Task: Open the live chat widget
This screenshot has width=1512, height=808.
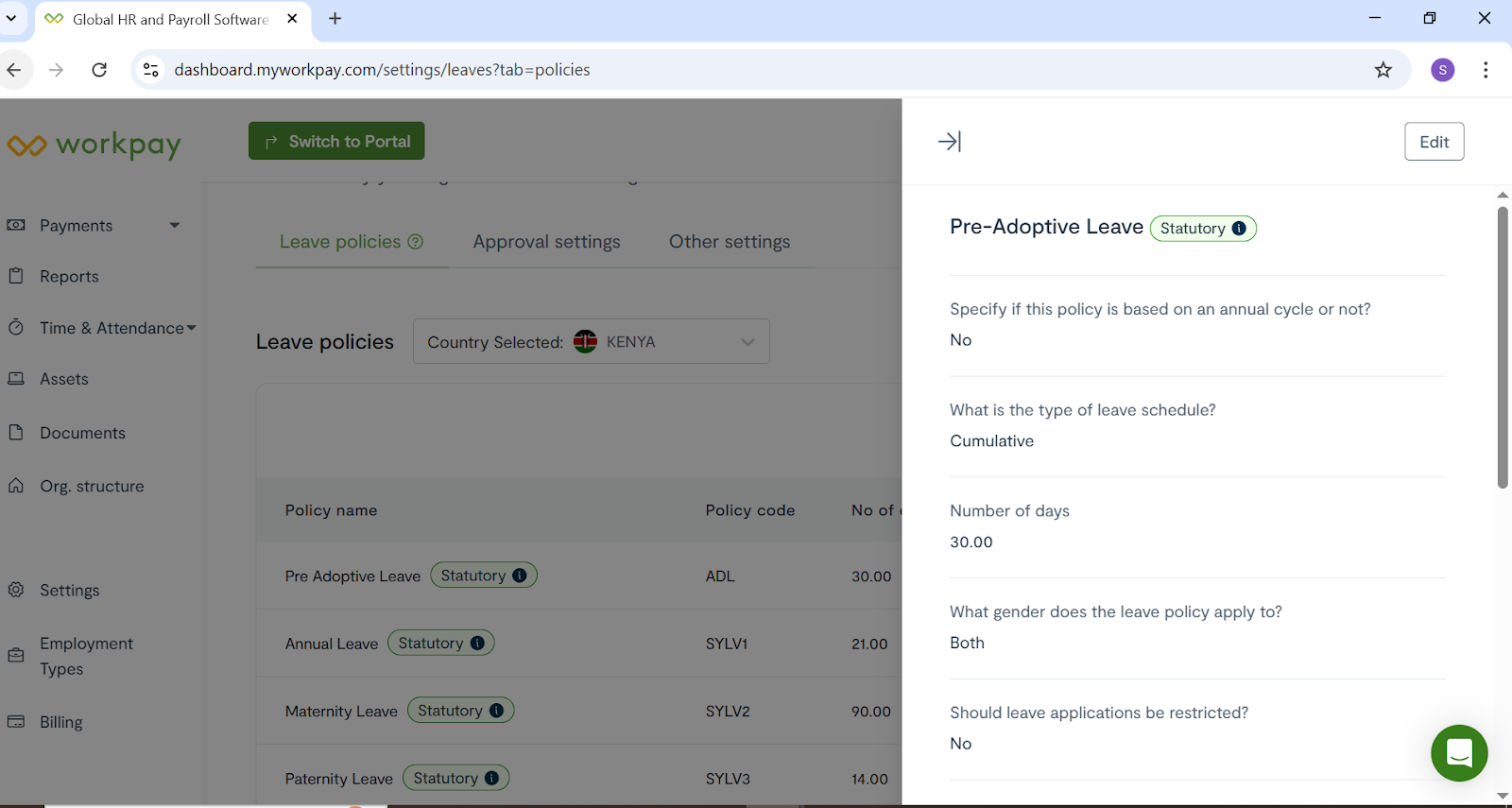Action: pyautogui.click(x=1458, y=752)
